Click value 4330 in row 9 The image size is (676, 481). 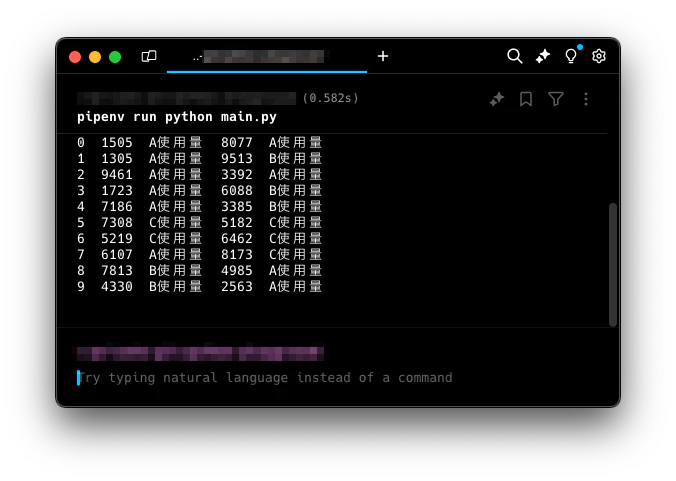[117, 286]
